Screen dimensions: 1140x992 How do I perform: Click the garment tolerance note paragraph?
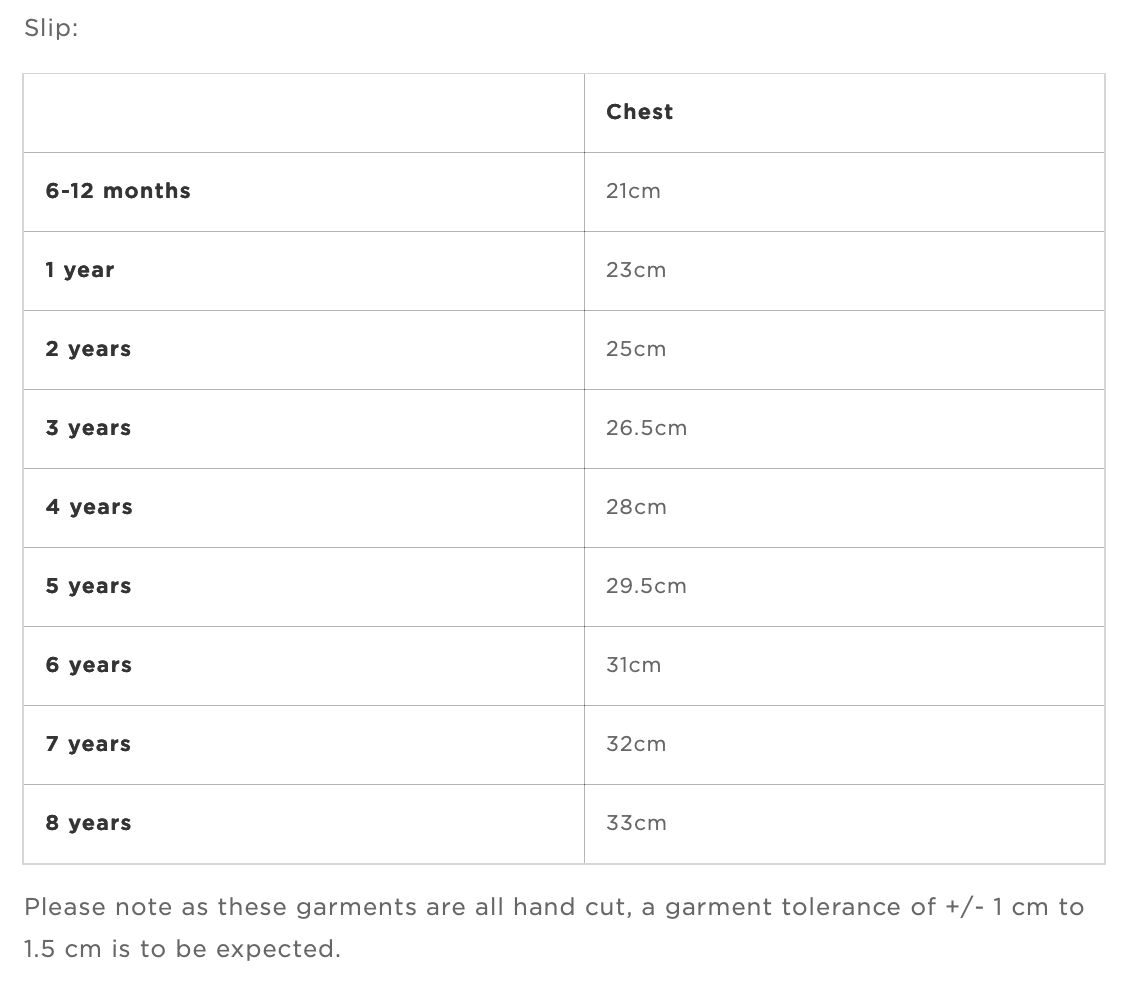pos(554,928)
